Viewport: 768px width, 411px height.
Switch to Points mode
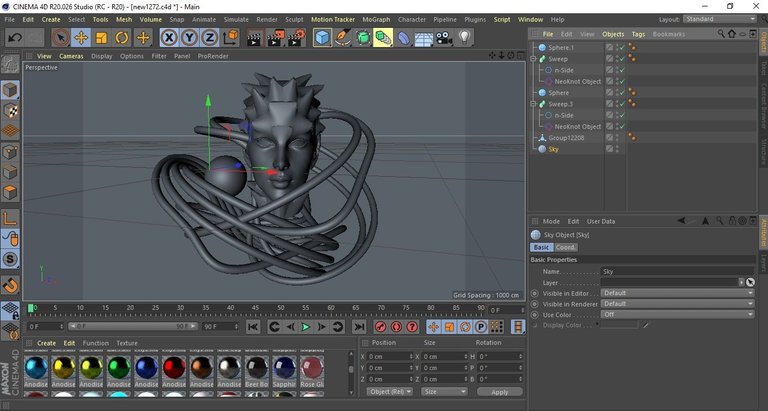[x=10, y=152]
